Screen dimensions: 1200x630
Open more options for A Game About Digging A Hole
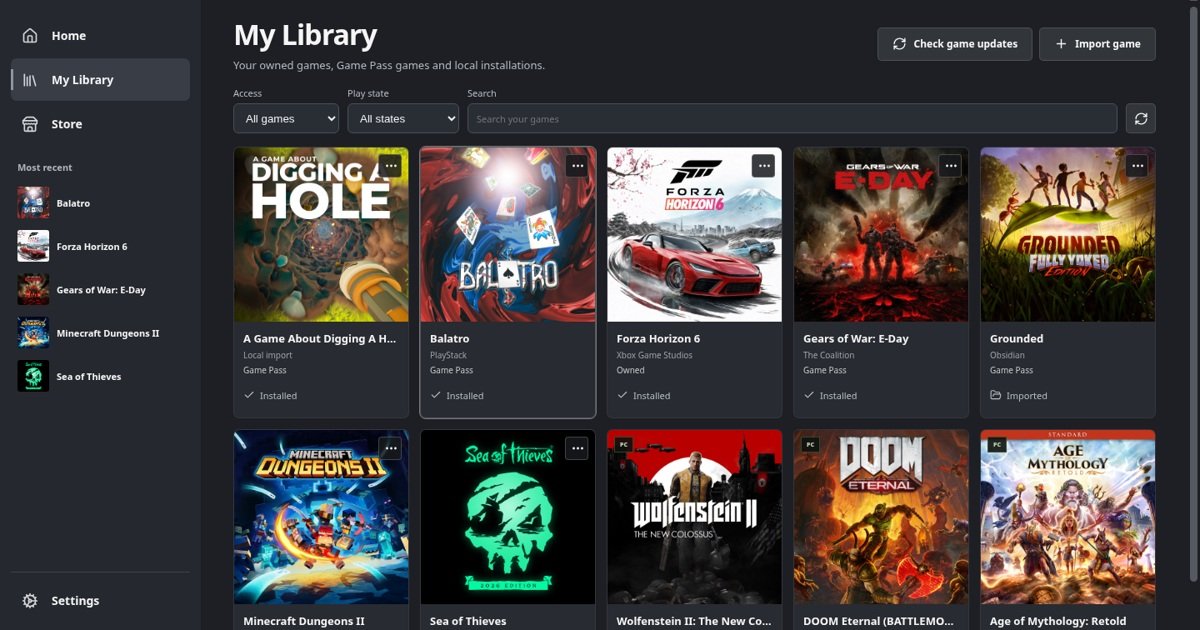tap(390, 166)
